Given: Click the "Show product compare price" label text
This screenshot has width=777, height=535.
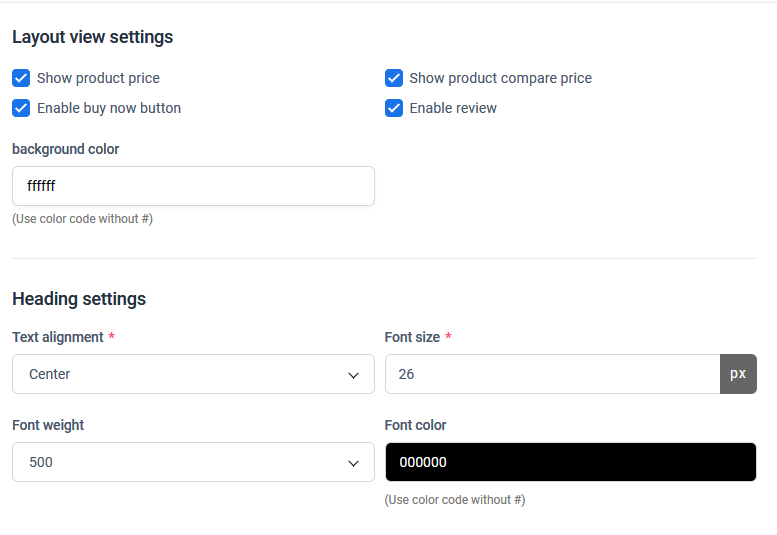Looking at the screenshot, I should coord(500,78).
